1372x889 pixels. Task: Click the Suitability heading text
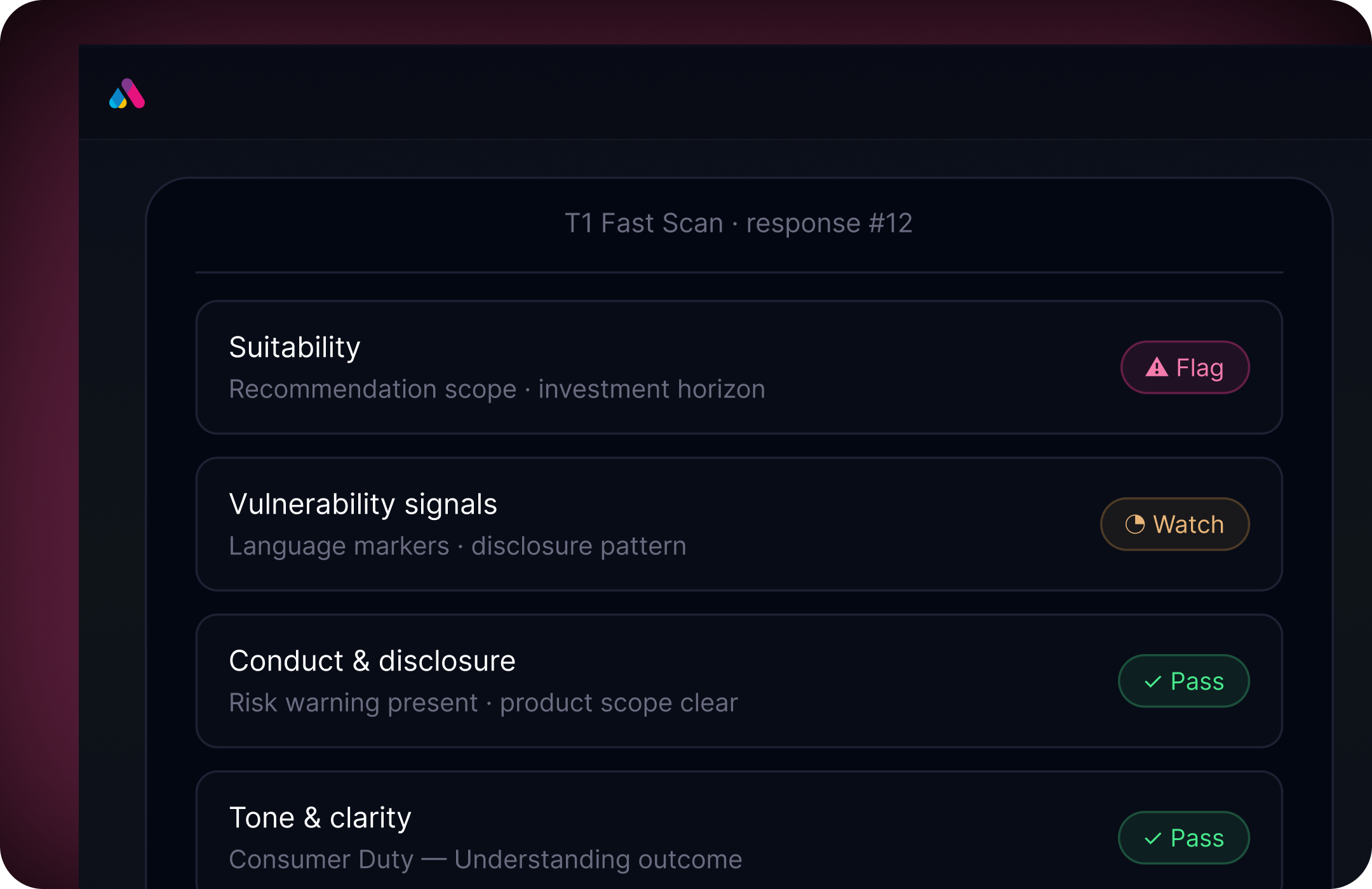tap(295, 348)
